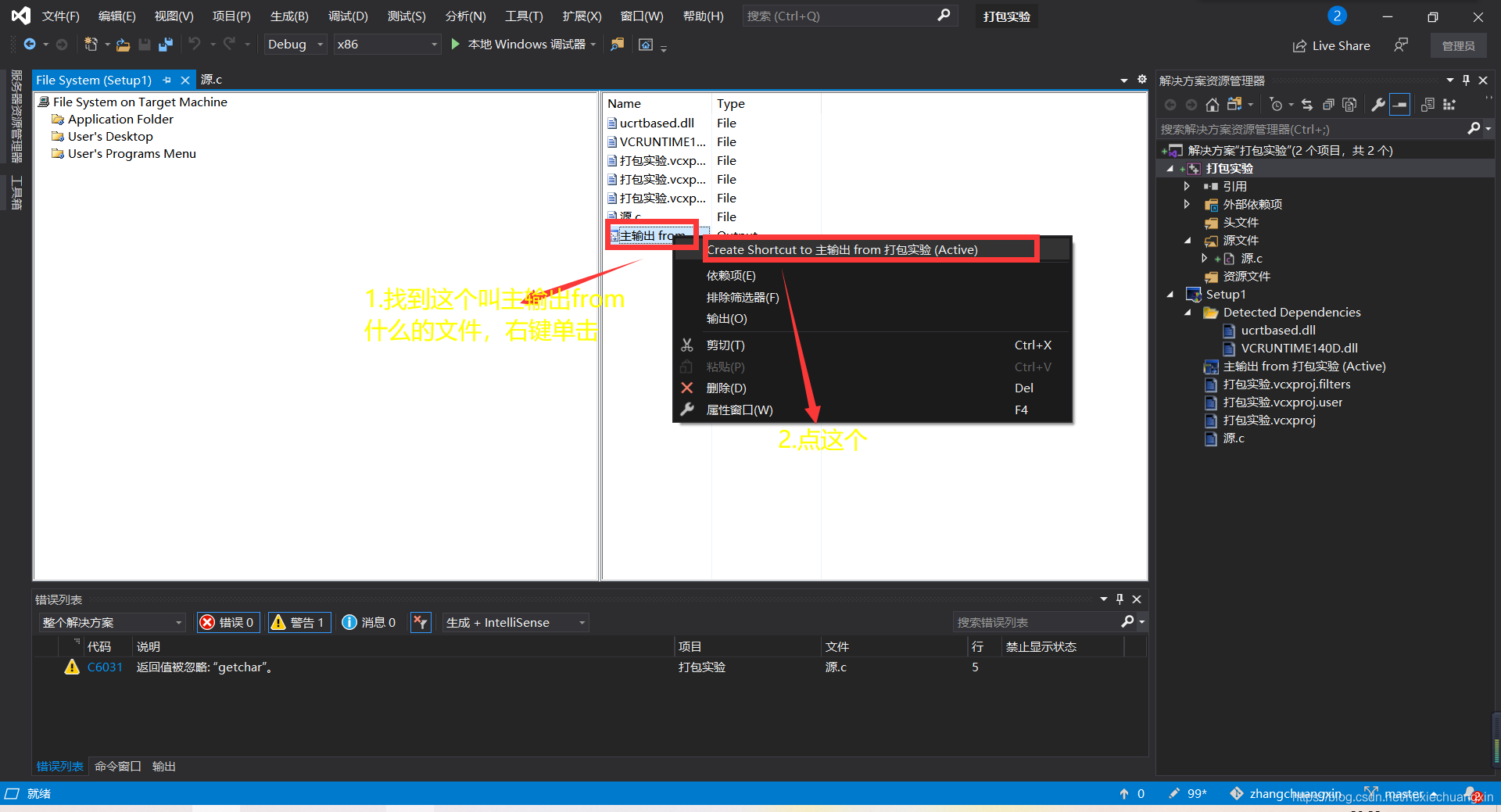1501x812 pixels.
Task: Click the undo icon in toolbar
Action: tap(195, 44)
